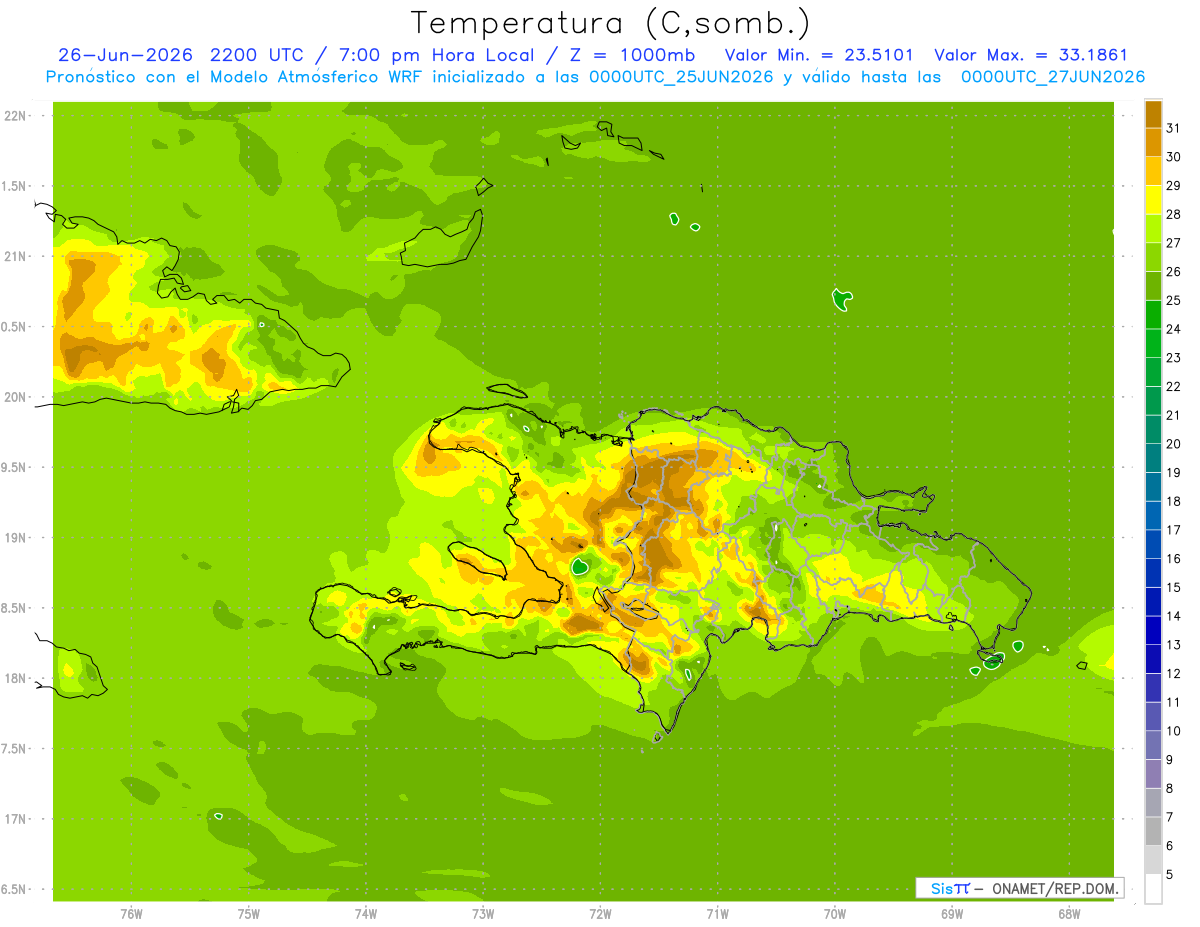The image size is (1200, 927).
Task: Click the '22N' latitude axis label
Action: pyautogui.click(x=15, y=116)
